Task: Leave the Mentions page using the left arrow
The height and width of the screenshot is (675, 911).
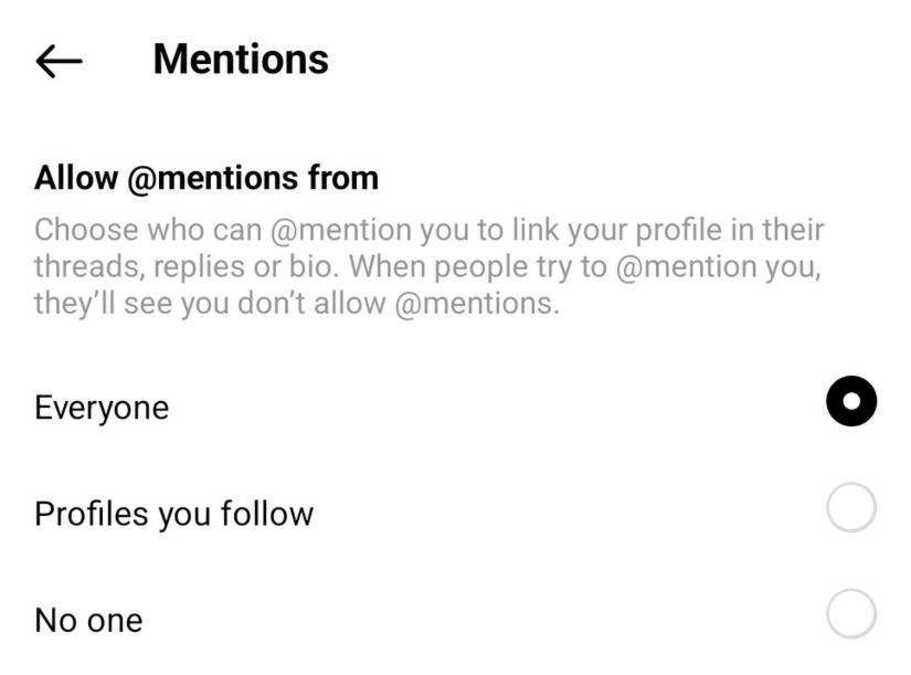Action: (x=58, y=61)
